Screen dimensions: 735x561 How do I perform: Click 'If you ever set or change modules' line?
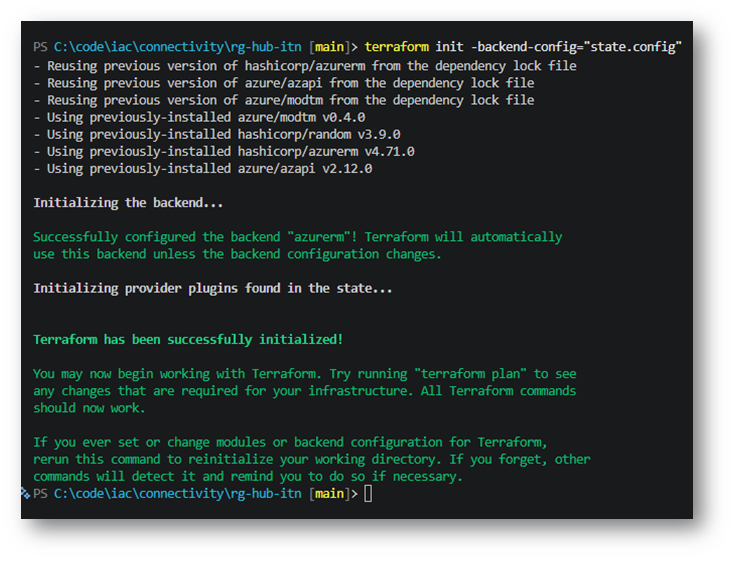[291, 442]
